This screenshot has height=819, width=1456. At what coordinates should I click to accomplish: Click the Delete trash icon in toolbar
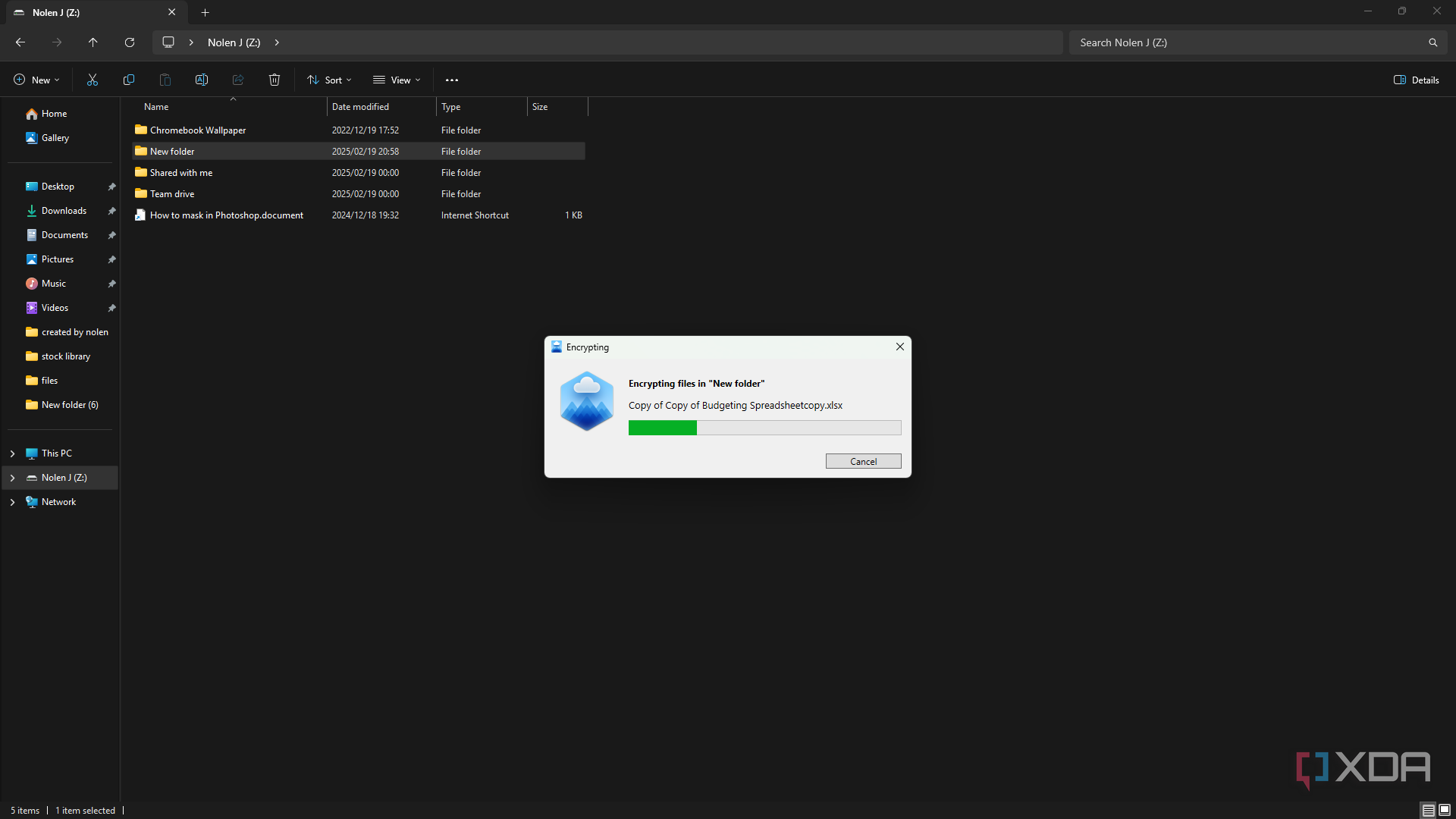point(275,80)
